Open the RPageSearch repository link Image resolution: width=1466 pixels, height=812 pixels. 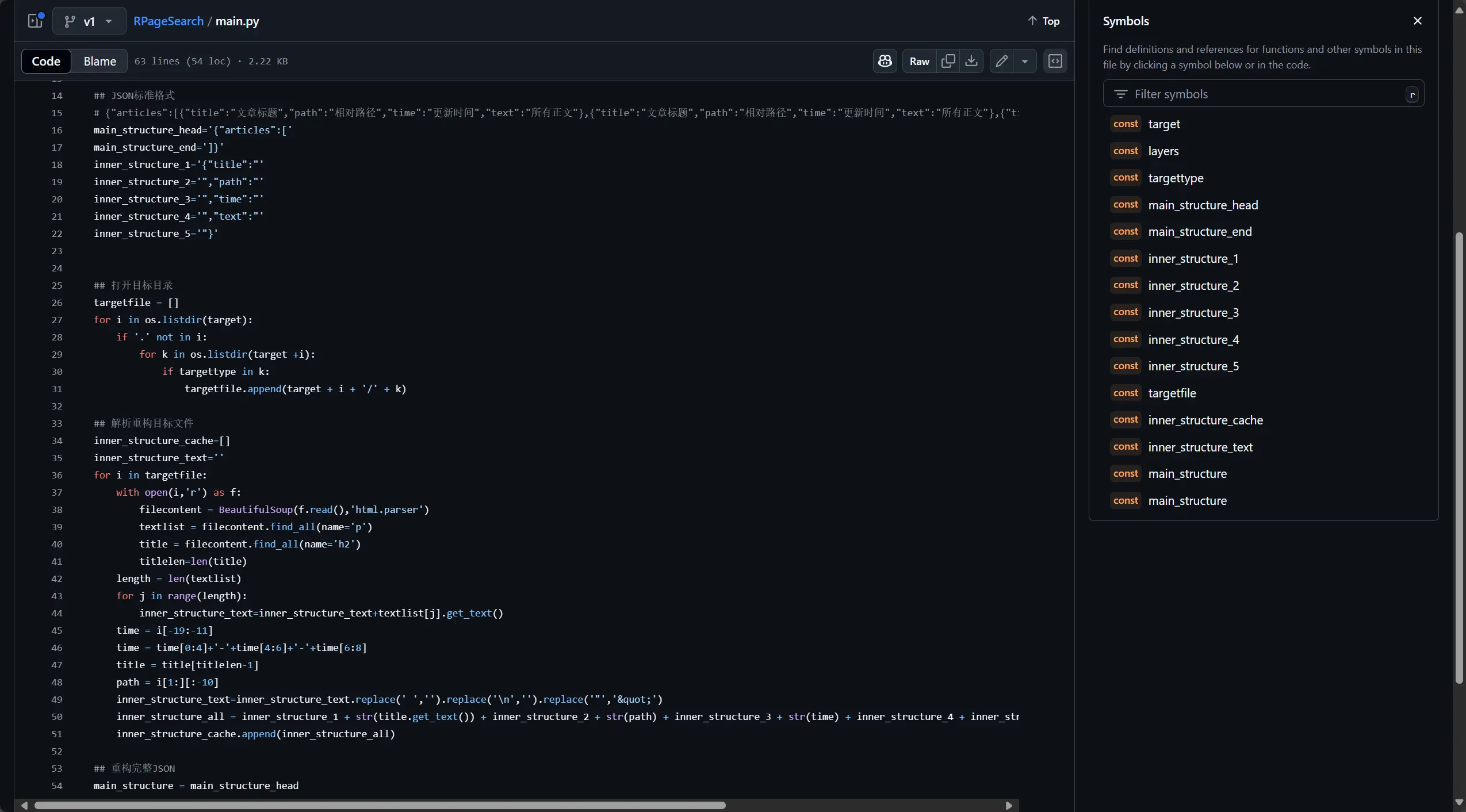(169, 21)
